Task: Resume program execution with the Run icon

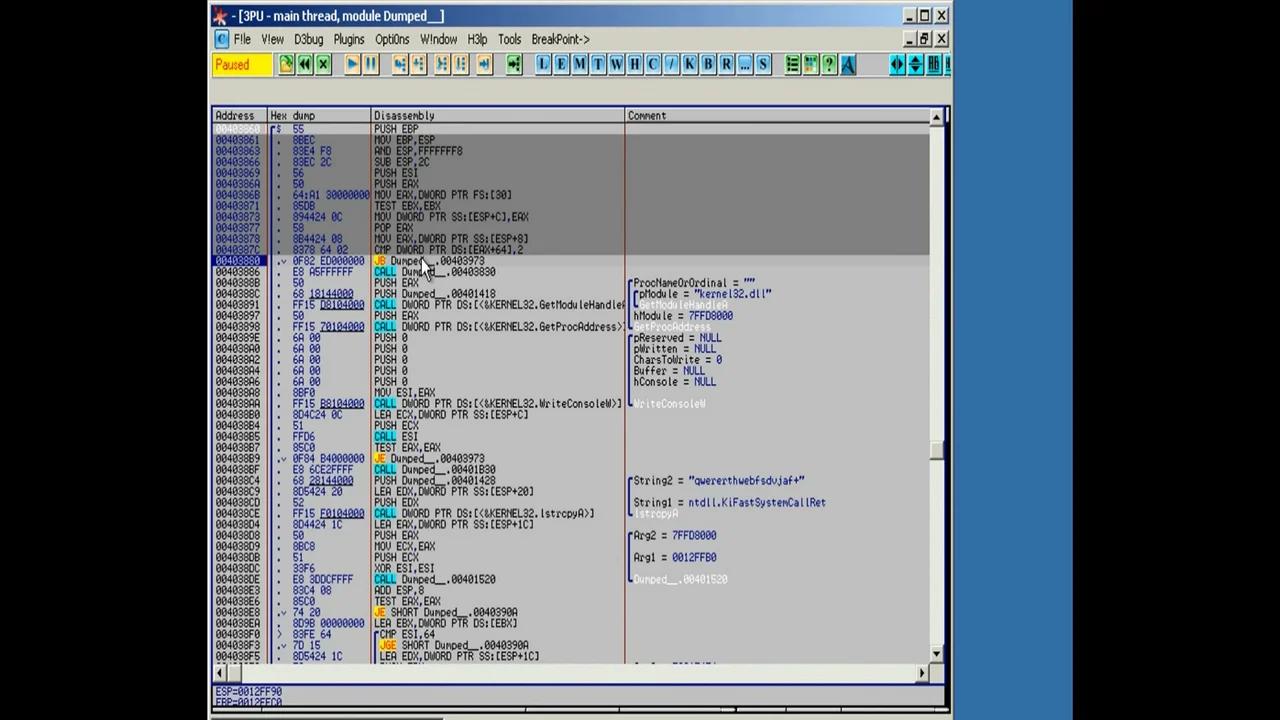Action: [x=352, y=64]
